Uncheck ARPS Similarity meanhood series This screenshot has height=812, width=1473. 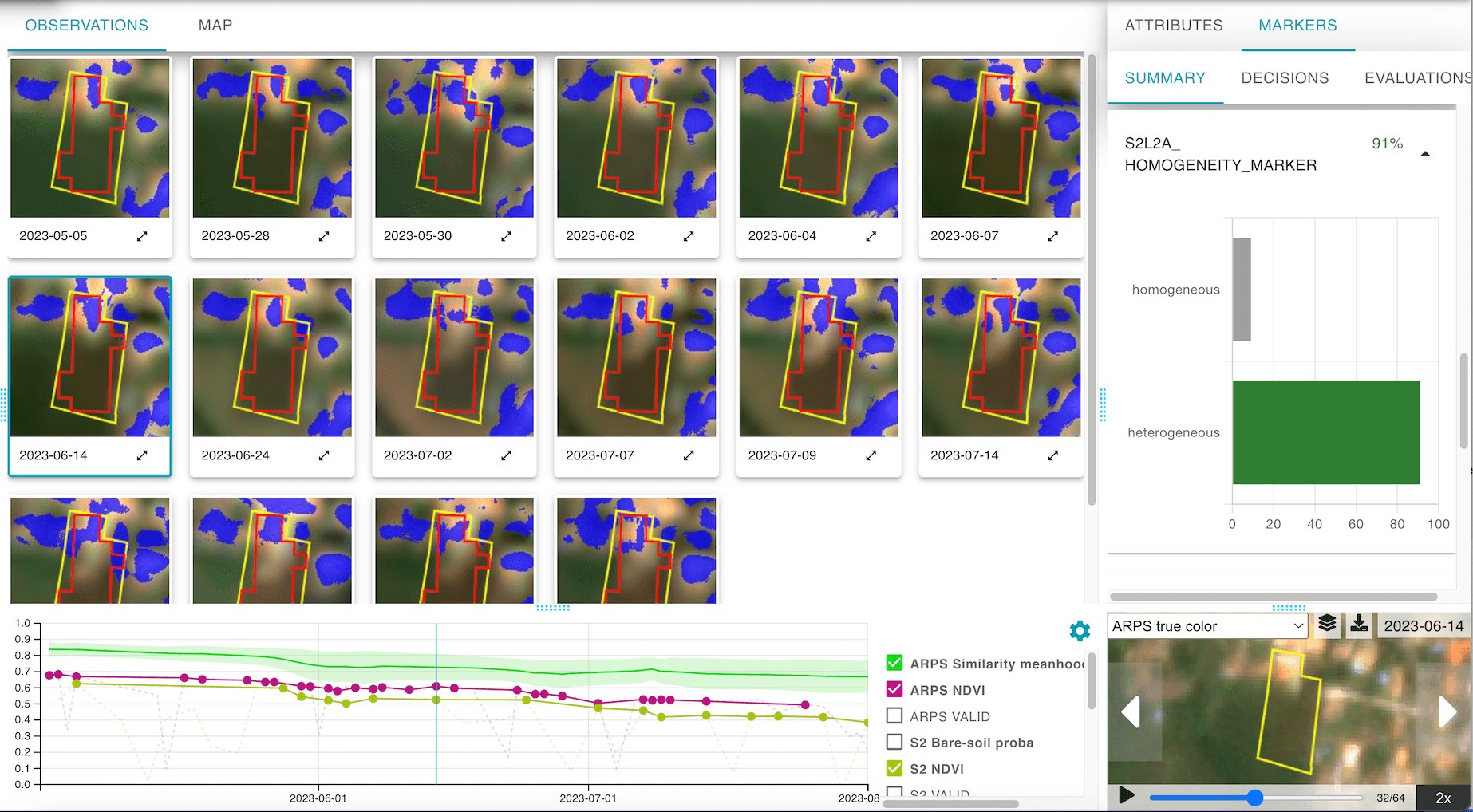(894, 663)
